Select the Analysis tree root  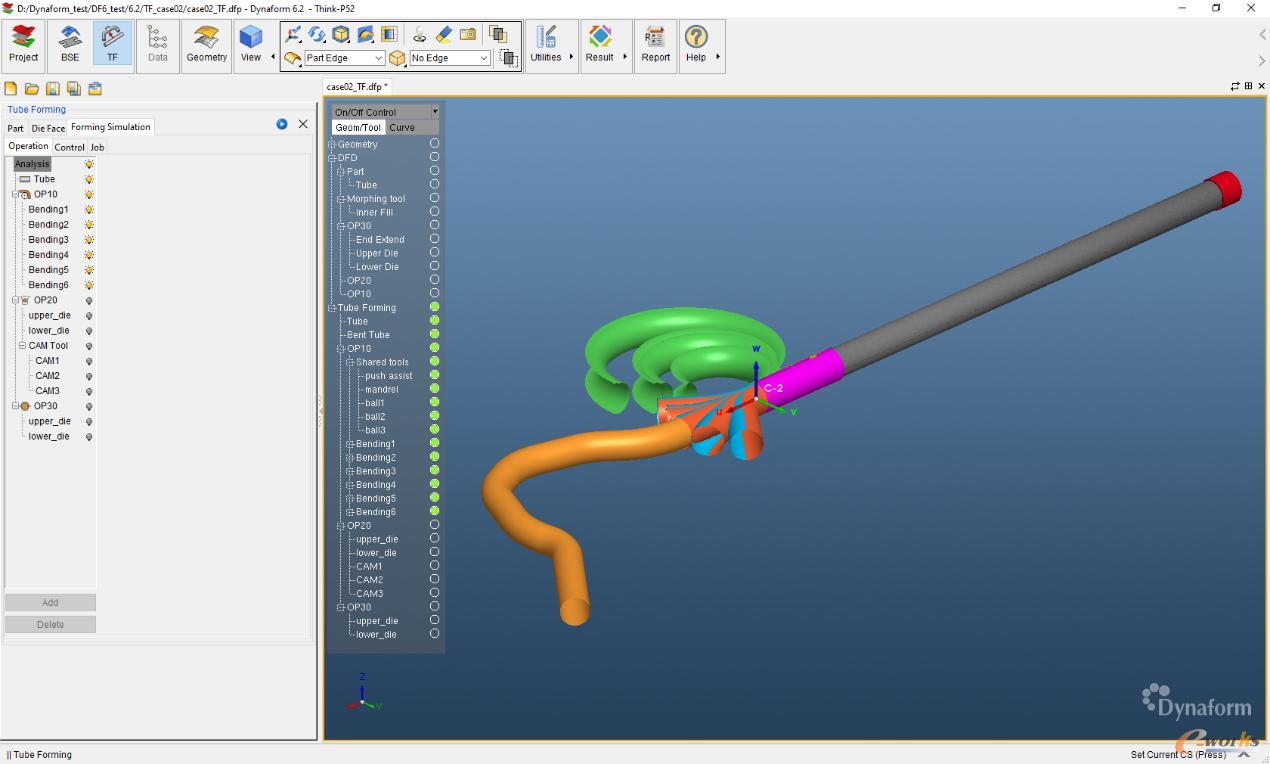click(32, 164)
